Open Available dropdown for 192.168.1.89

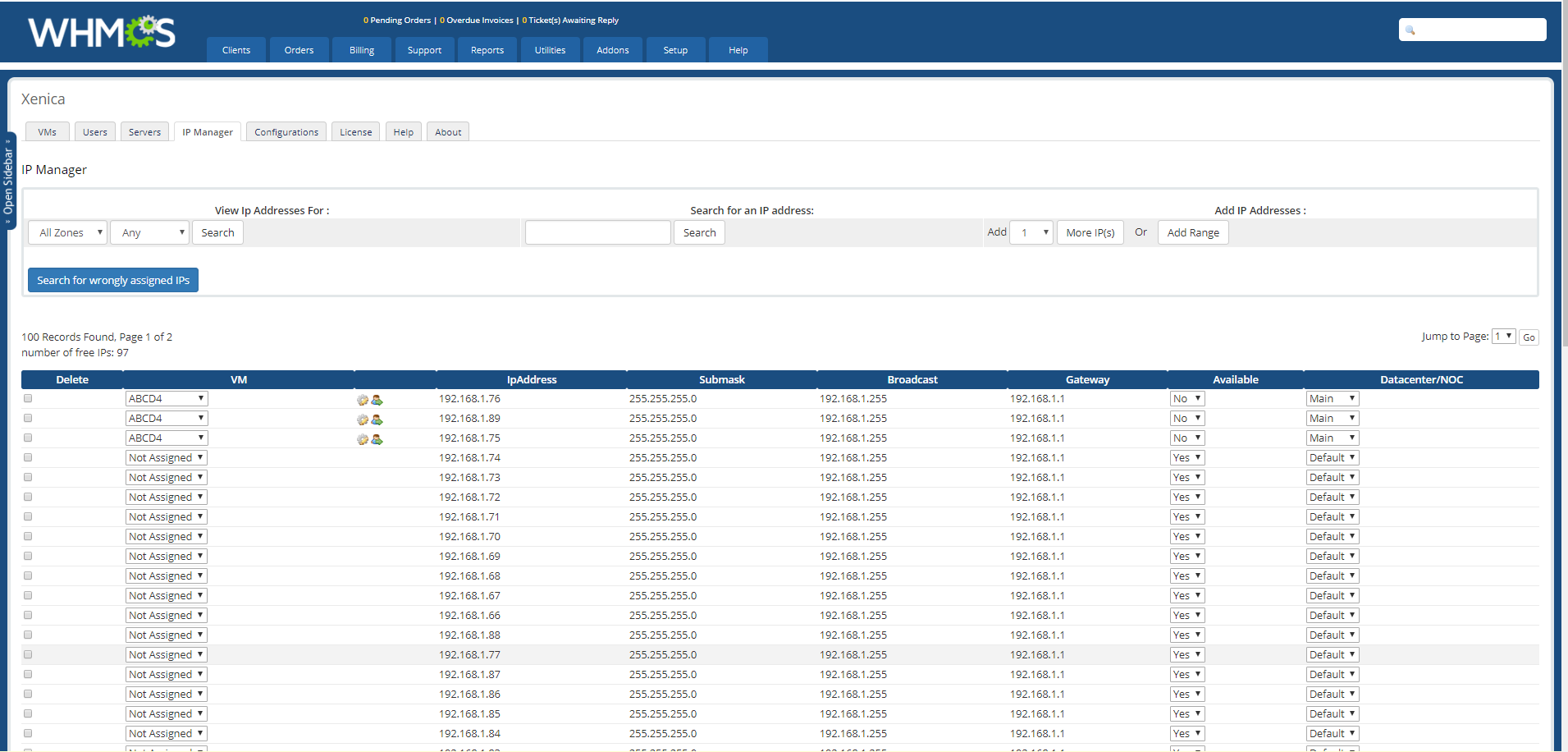[x=1187, y=418]
